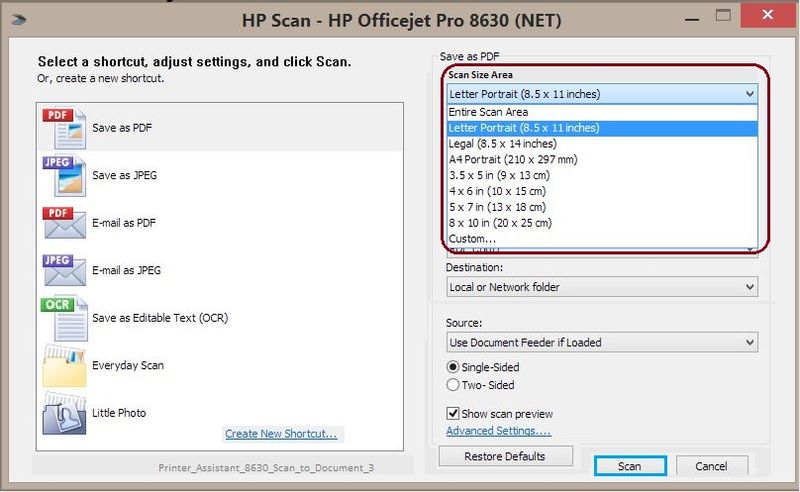This screenshot has height=492, width=800.
Task: Select the Save as PDF shortcut label
Action: 122,128
